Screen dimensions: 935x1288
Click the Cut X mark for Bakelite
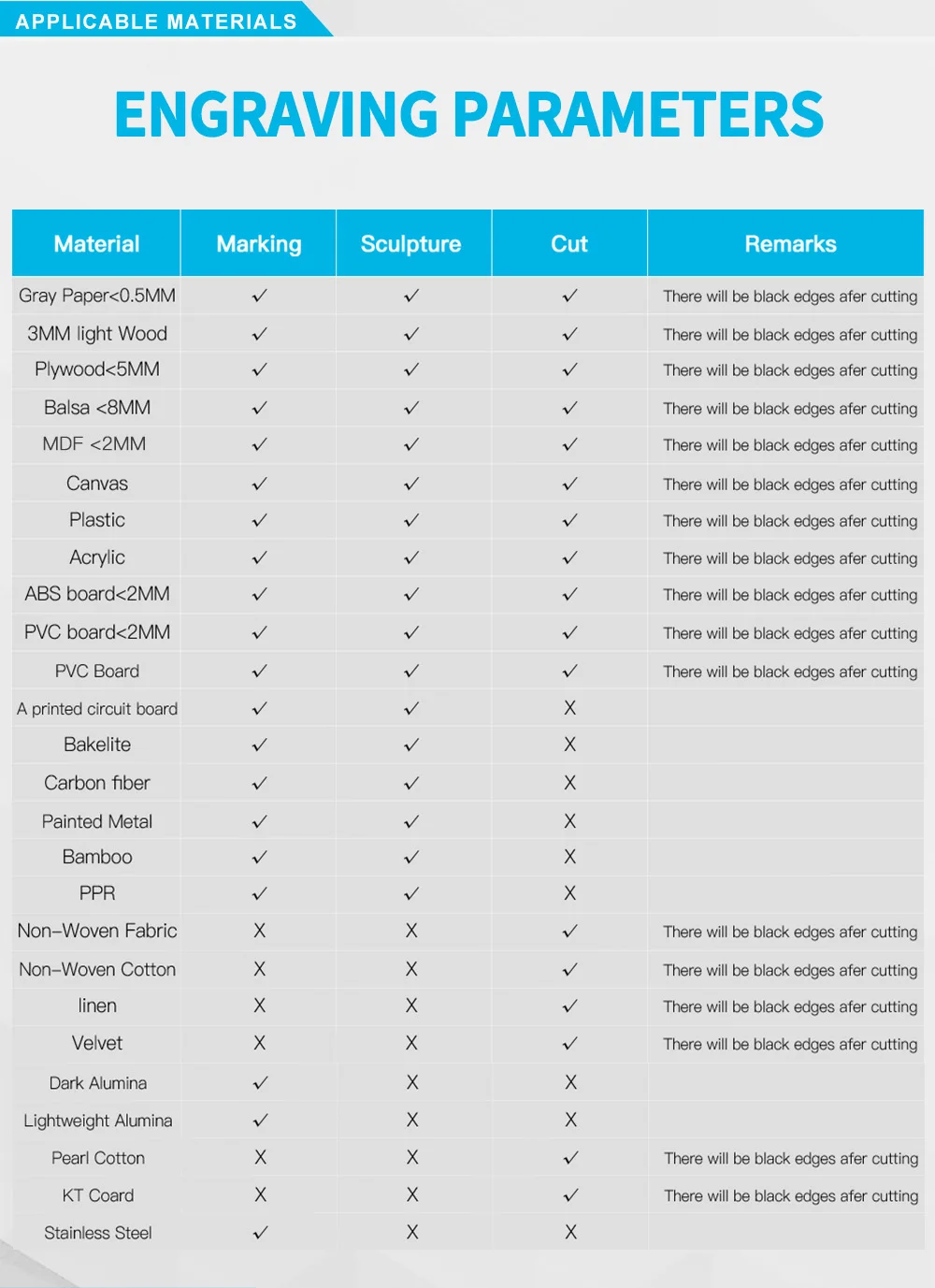click(569, 745)
